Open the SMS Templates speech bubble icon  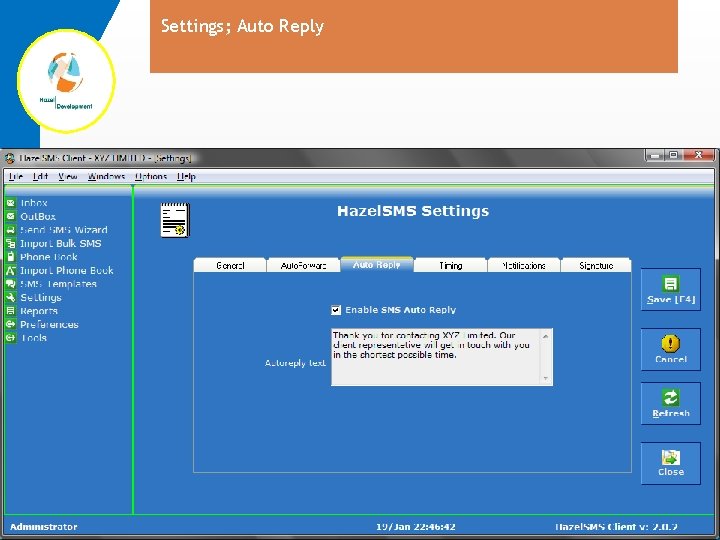click(x=11, y=284)
